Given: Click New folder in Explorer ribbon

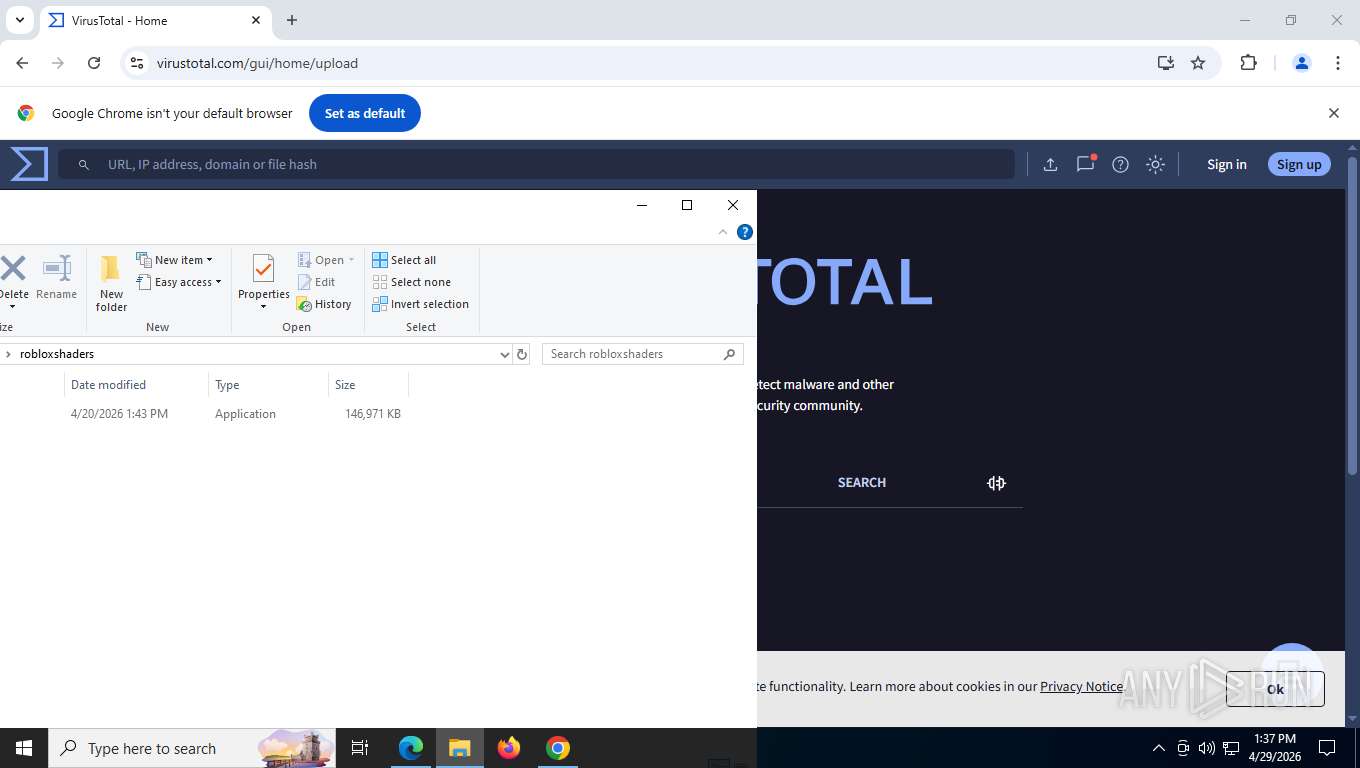Looking at the screenshot, I should point(111,283).
